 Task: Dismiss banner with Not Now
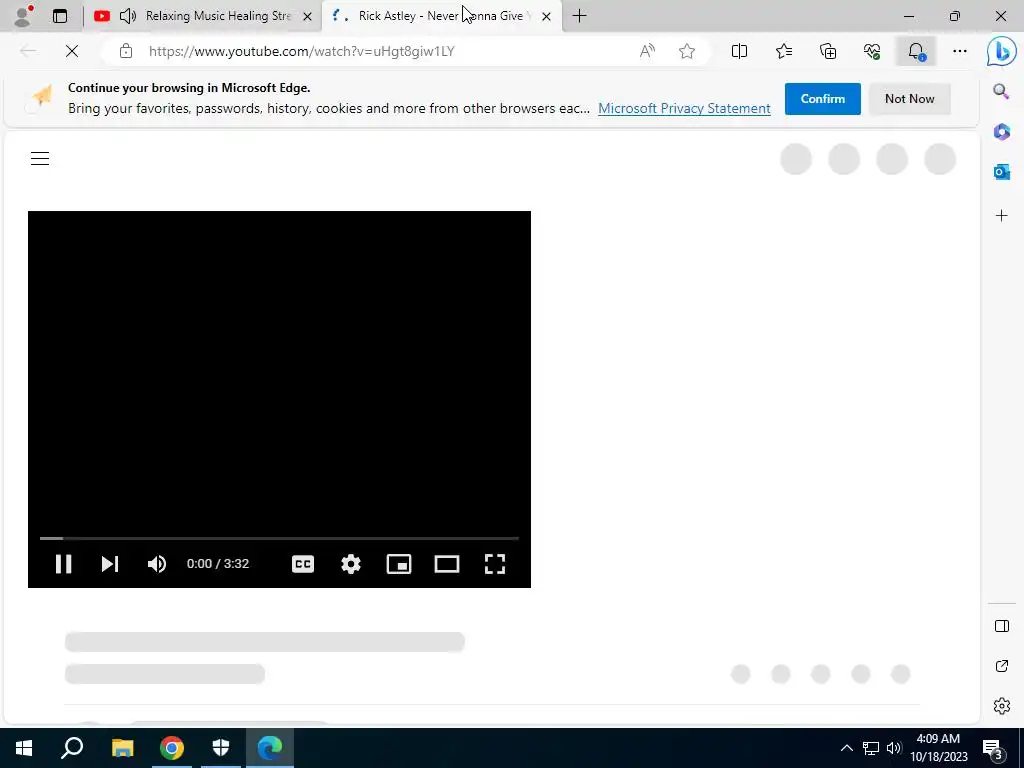tap(909, 99)
